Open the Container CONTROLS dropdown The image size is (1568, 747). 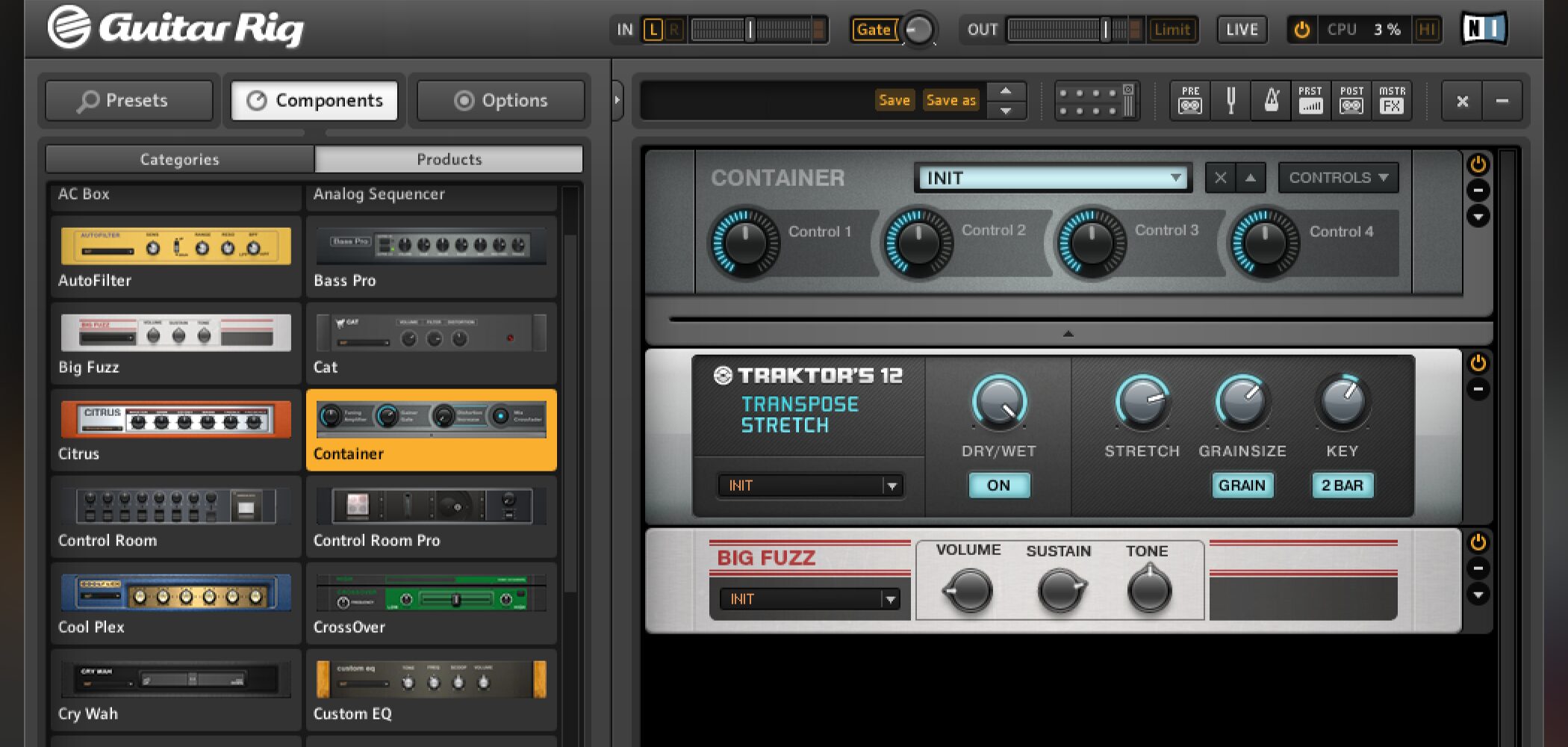tap(1338, 178)
